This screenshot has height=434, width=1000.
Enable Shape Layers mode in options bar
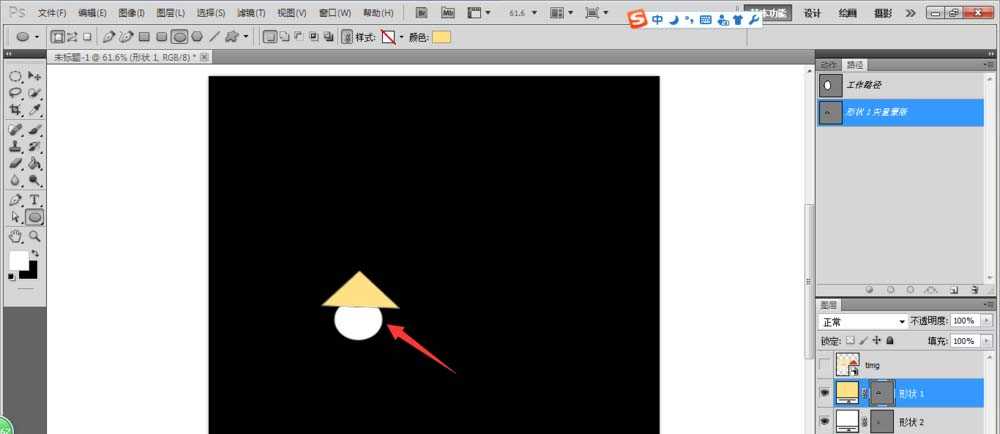tap(57, 37)
